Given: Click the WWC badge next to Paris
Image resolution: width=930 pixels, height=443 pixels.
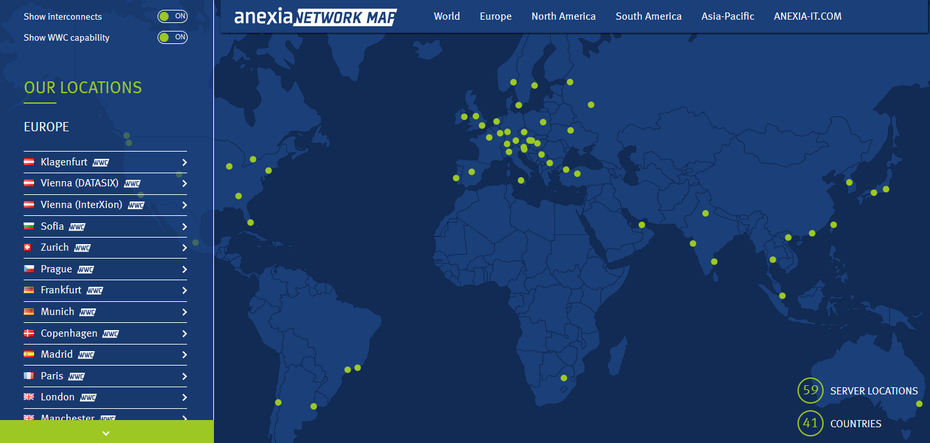Looking at the screenshot, I should click(x=77, y=376).
